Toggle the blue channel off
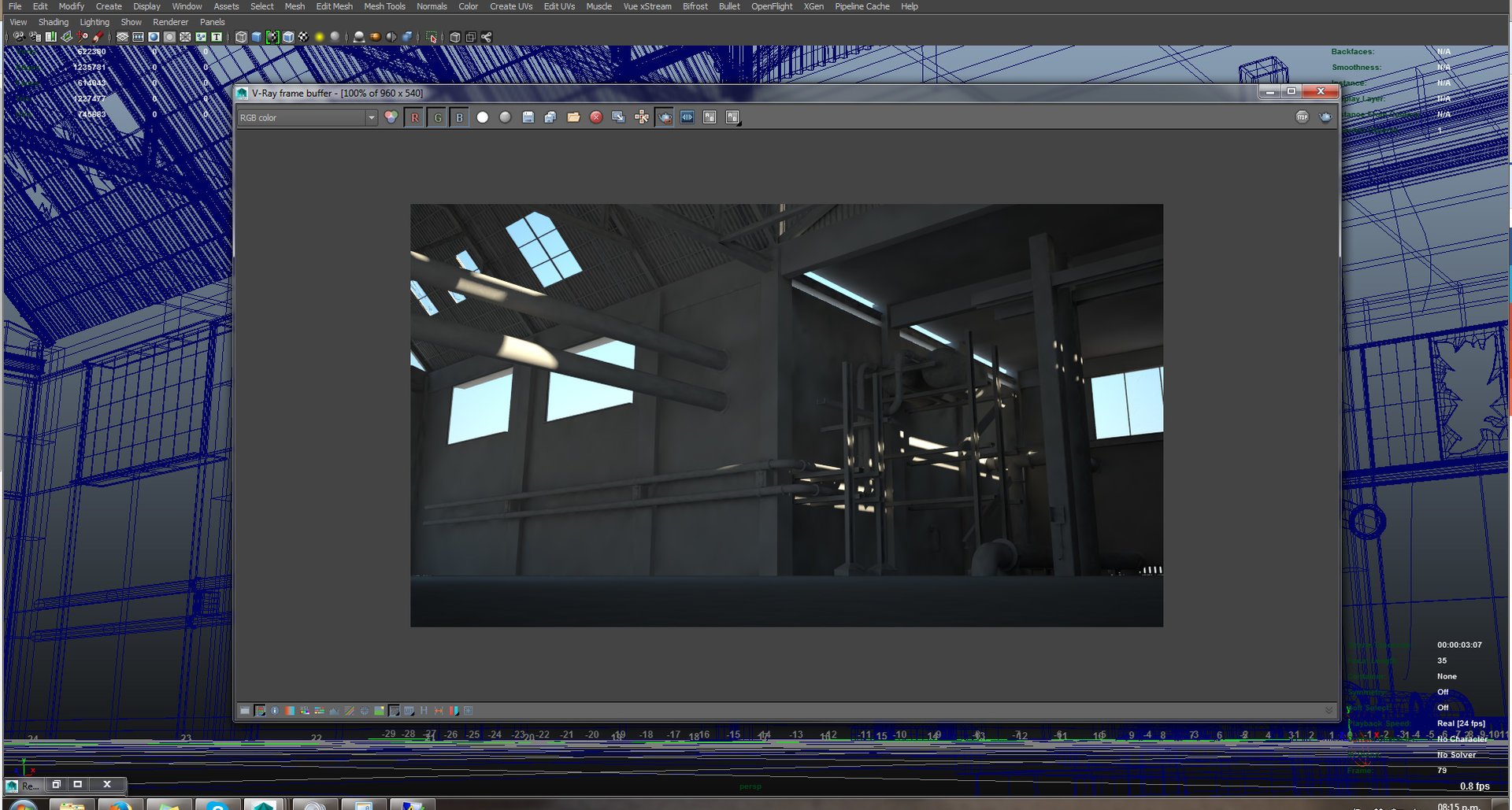Screen dimensions: 1512x810 459,117
